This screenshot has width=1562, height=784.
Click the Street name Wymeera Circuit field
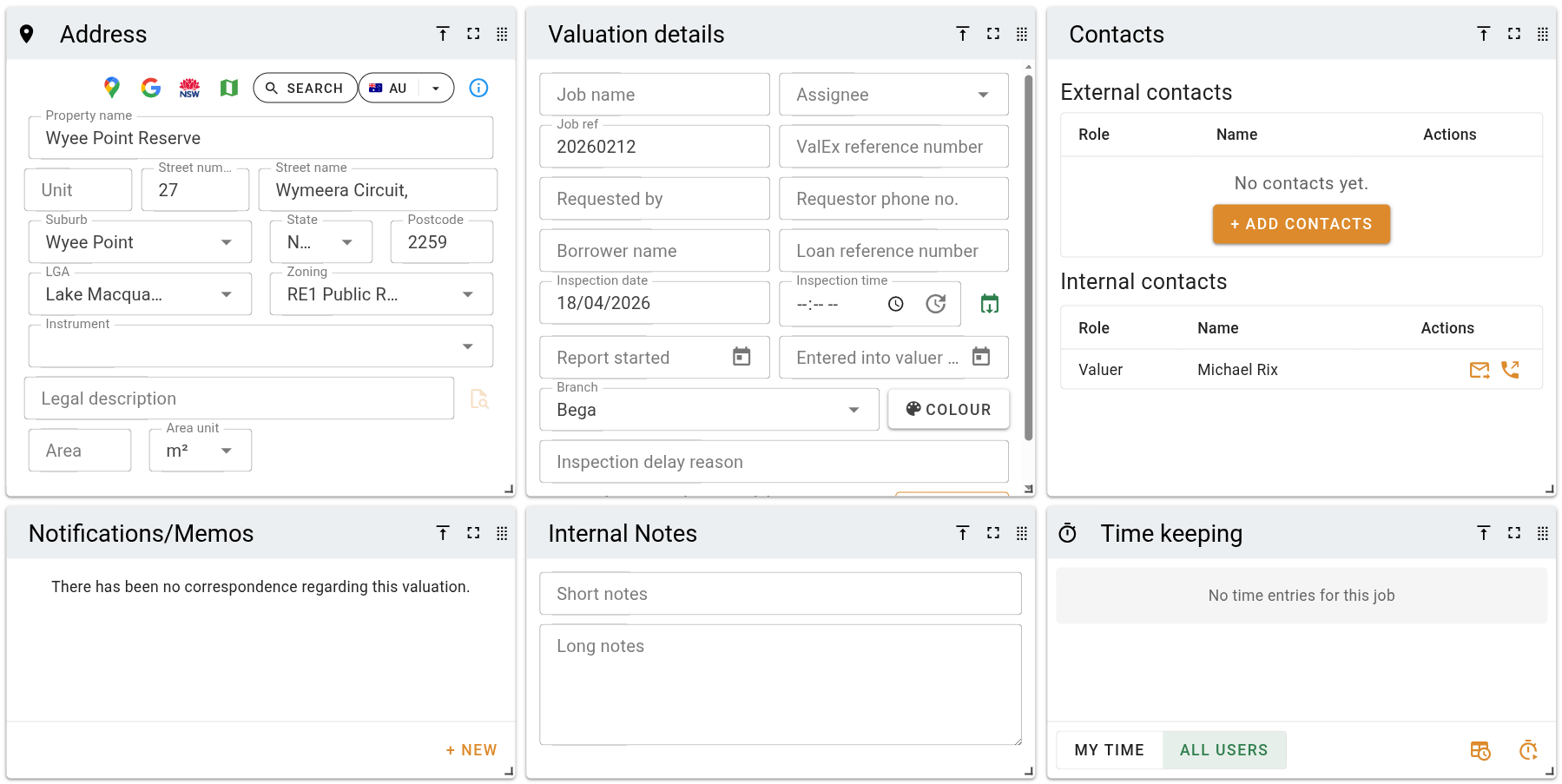379,190
